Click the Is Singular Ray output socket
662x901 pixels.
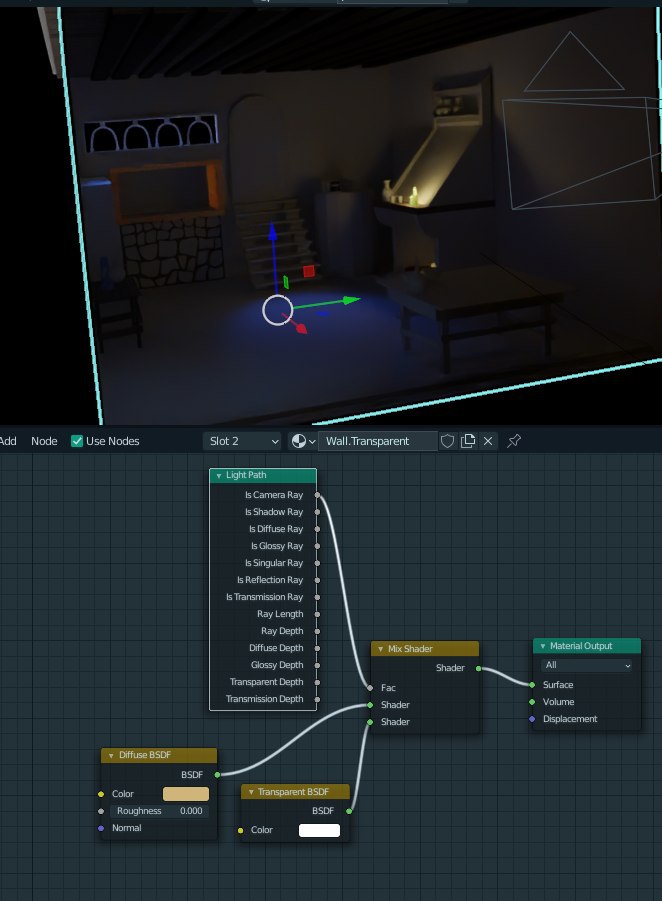[317, 563]
